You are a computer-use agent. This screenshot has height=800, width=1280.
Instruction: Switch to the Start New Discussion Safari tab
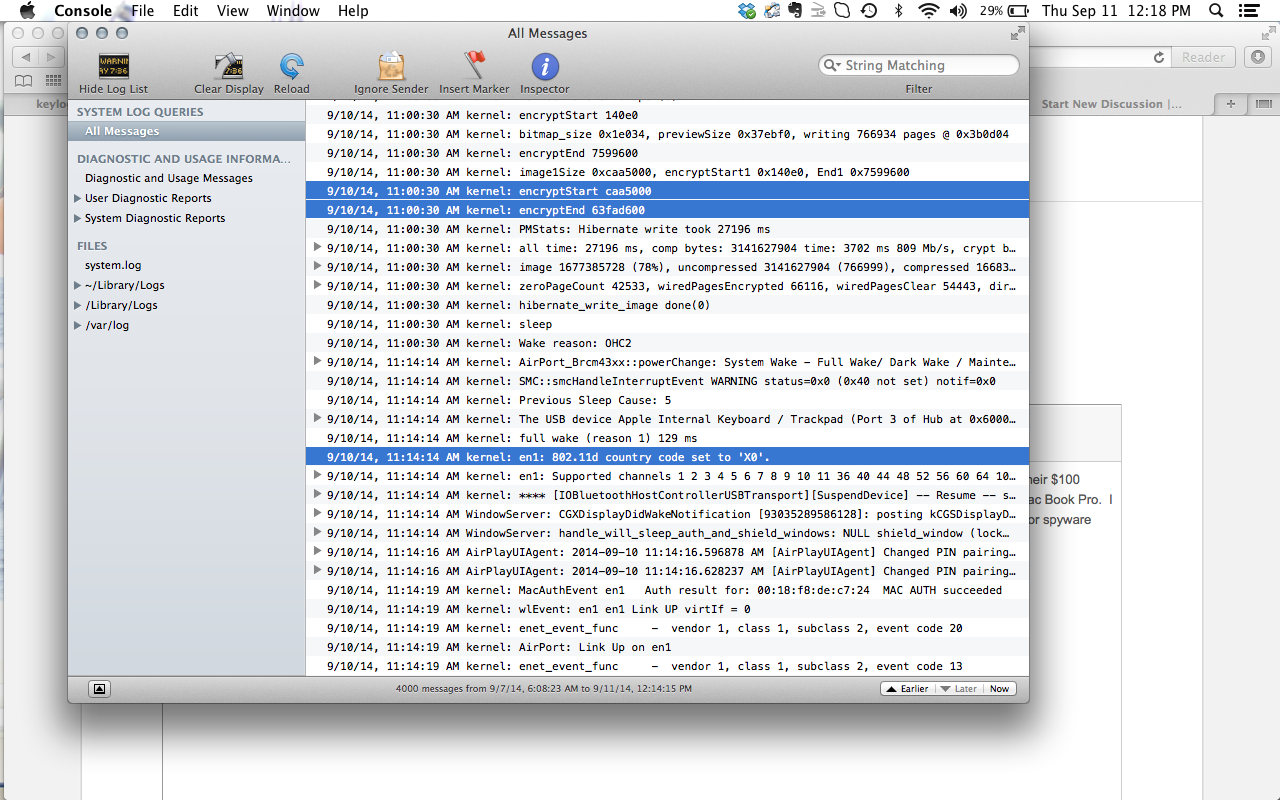click(1110, 104)
